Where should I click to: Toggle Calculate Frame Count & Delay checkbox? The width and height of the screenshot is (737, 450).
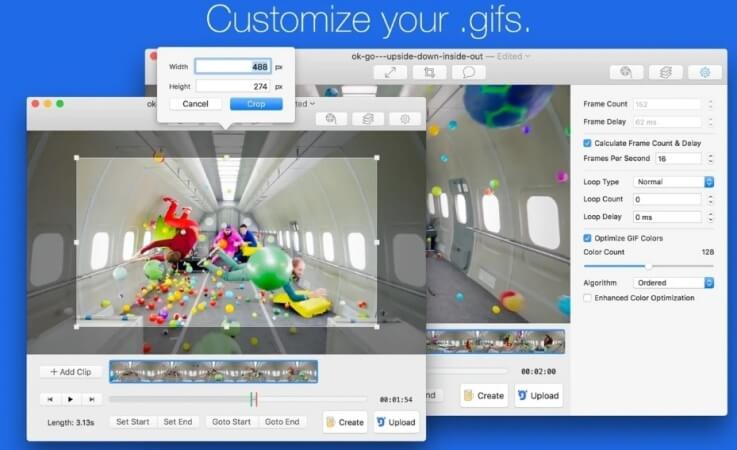point(587,143)
